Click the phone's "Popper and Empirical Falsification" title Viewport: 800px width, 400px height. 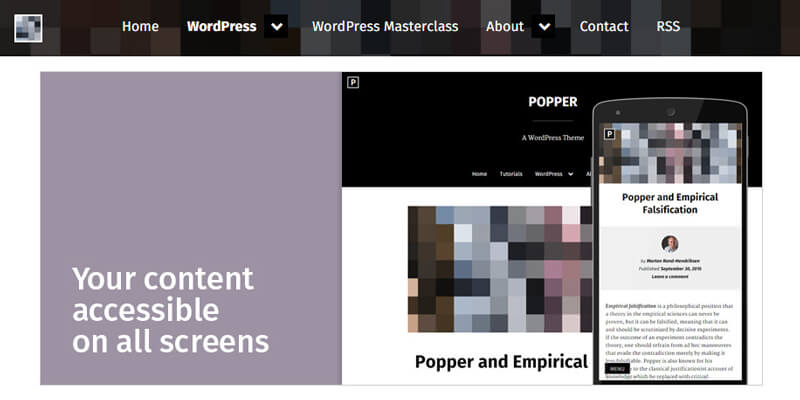click(x=670, y=203)
